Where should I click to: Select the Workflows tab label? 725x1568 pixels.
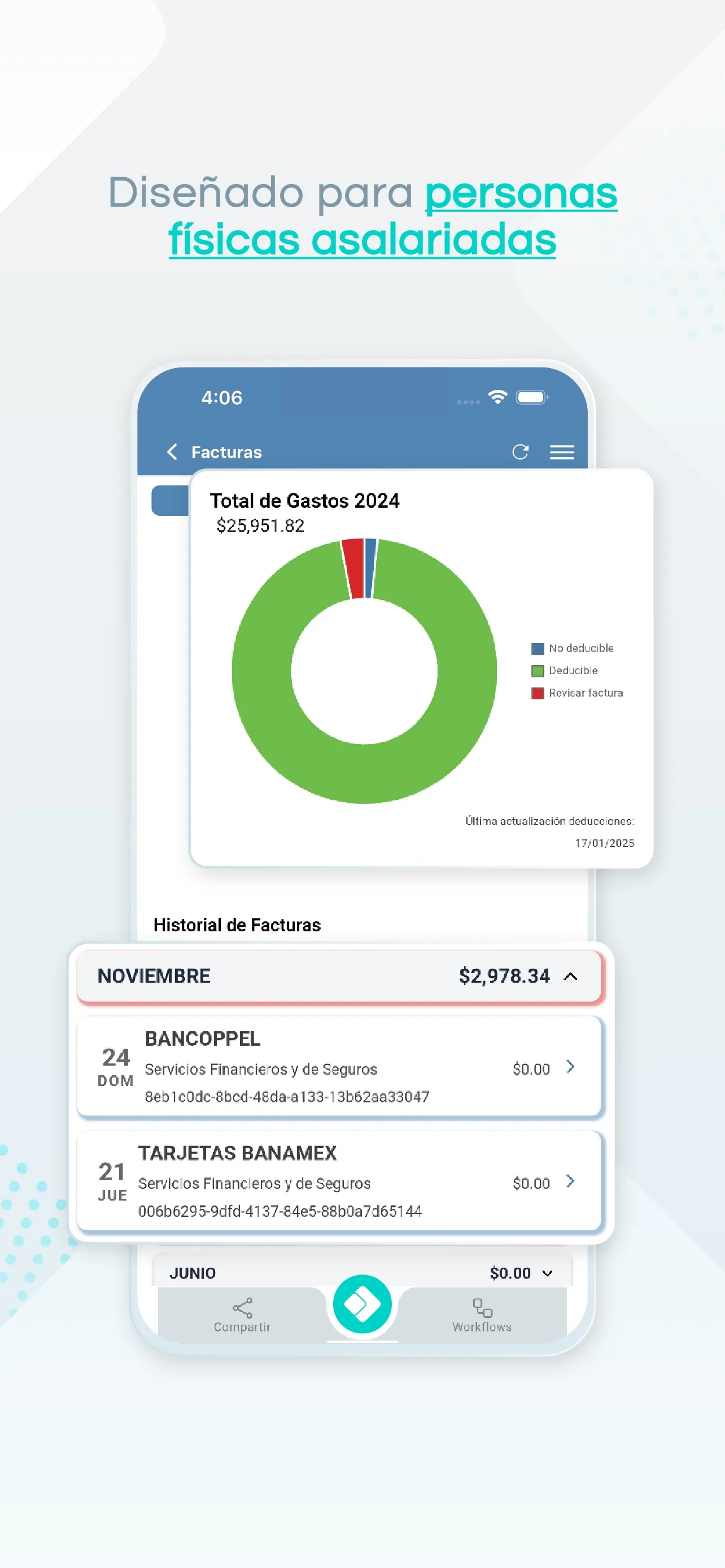(x=482, y=1327)
